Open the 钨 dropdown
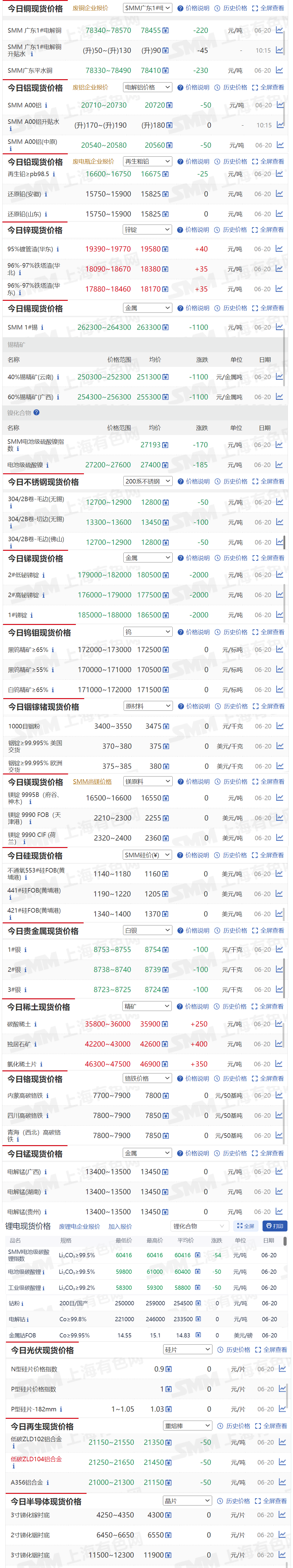The height and width of the screenshot is (1568, 293). click(x=148, y=632)
